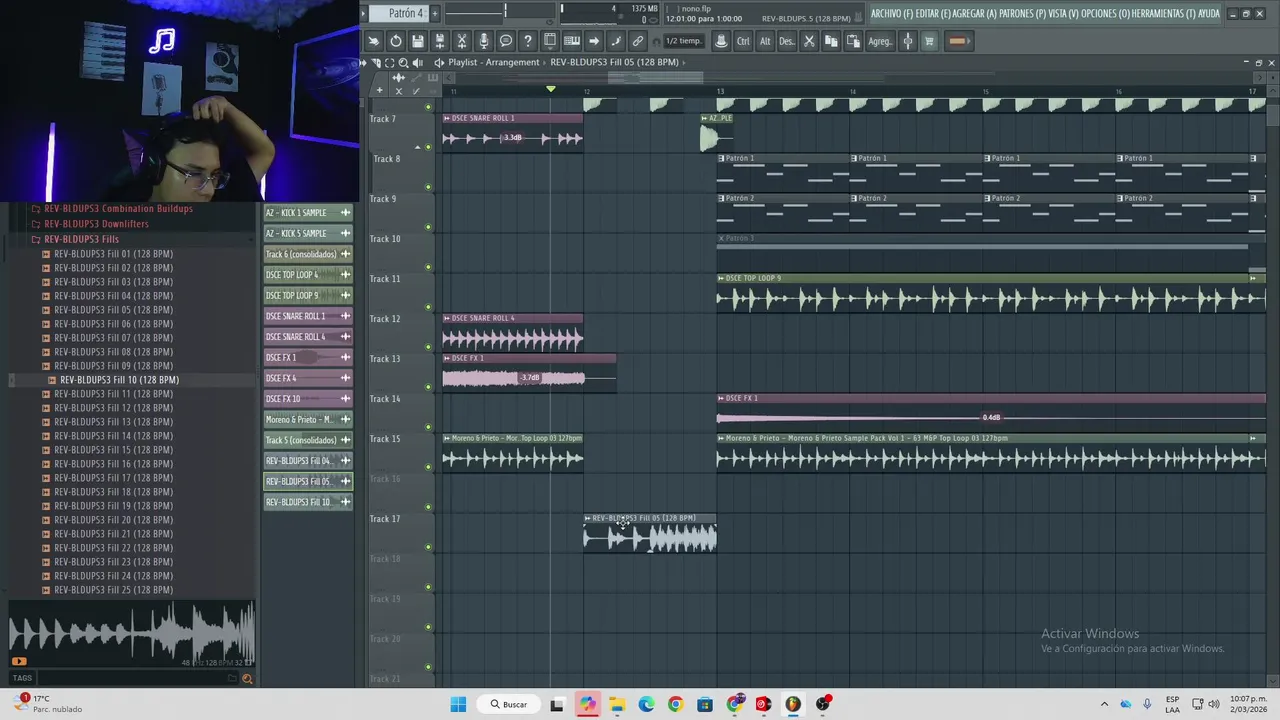The image size is (1280, 720).
Task: Click the microphone recording icon in toolbar
Action: (x=484, y=41)
